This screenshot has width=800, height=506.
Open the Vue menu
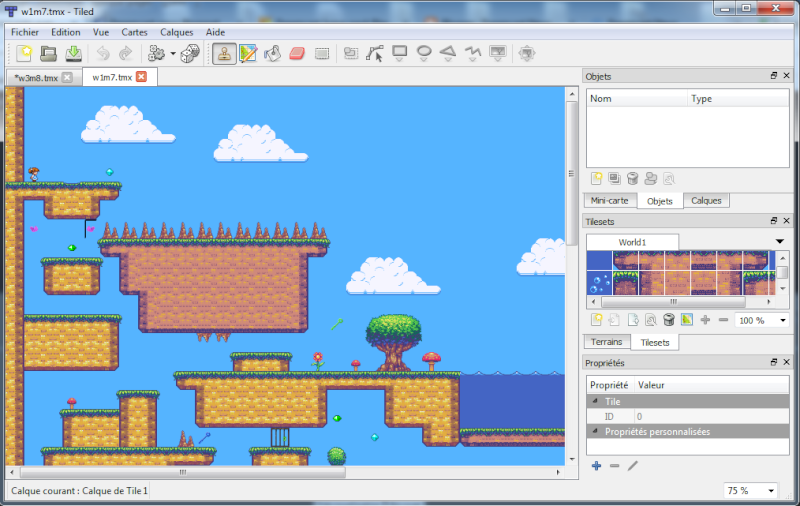[101, 32]
